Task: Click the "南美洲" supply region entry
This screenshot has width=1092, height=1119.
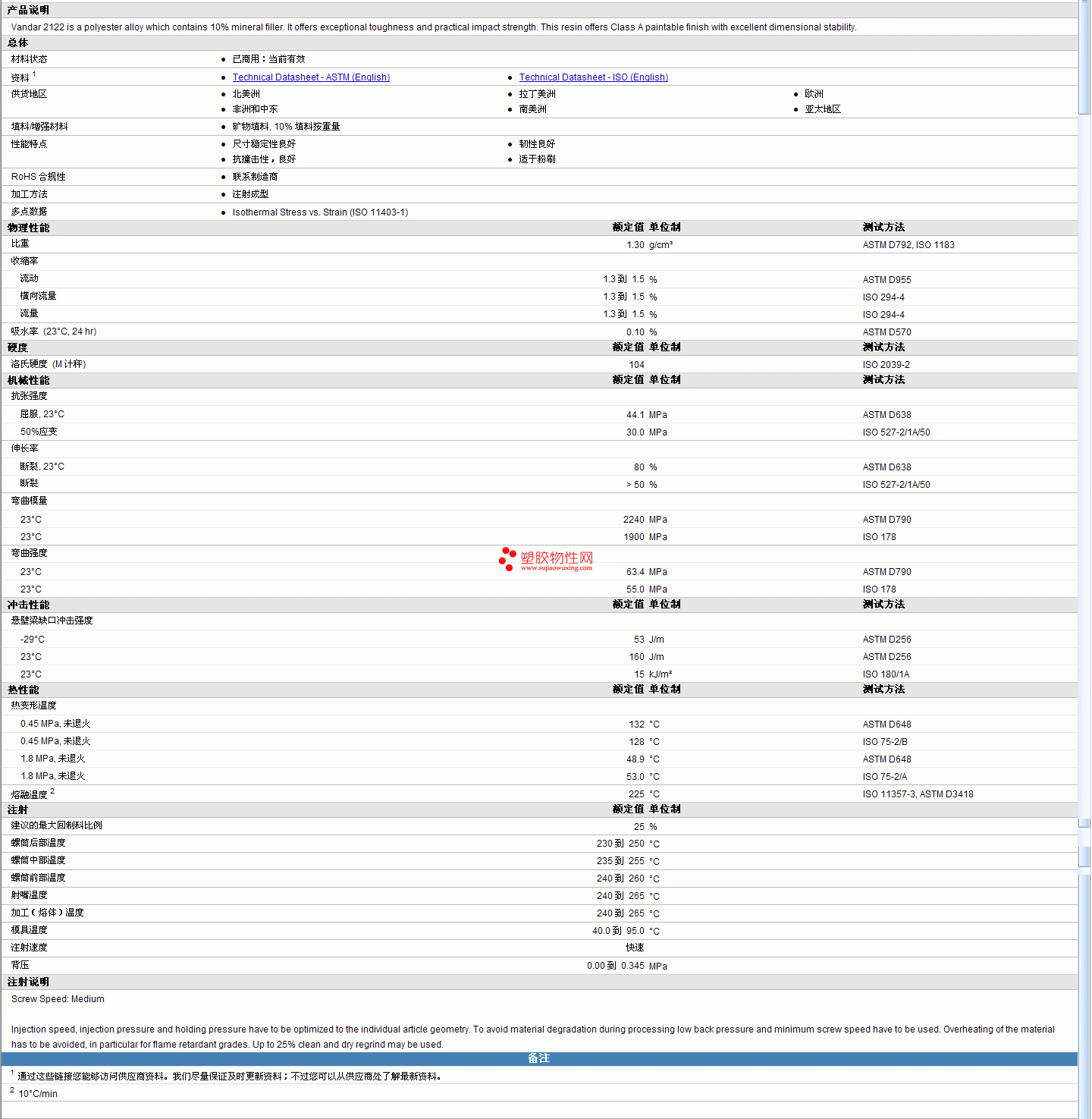Action: 533,109
